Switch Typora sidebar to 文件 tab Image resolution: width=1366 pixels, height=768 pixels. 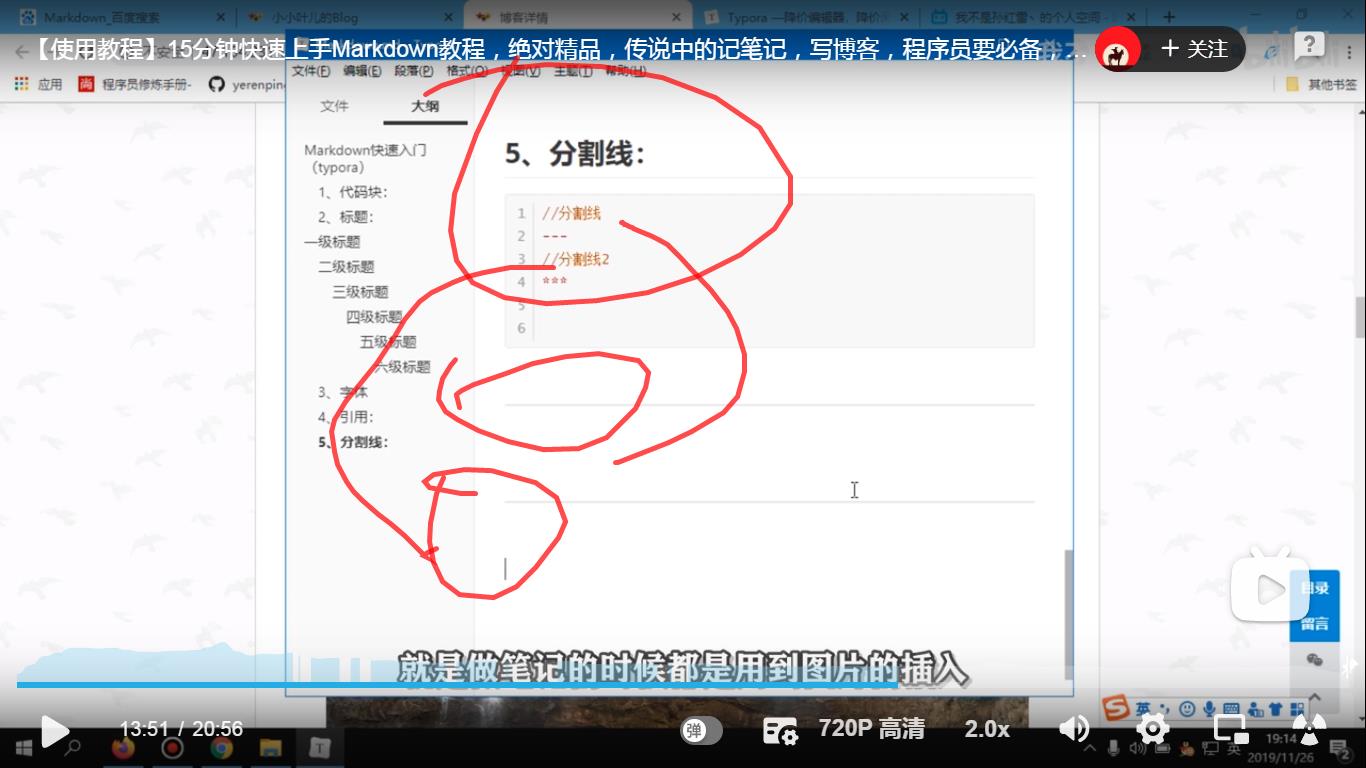(x=335, y=106)
